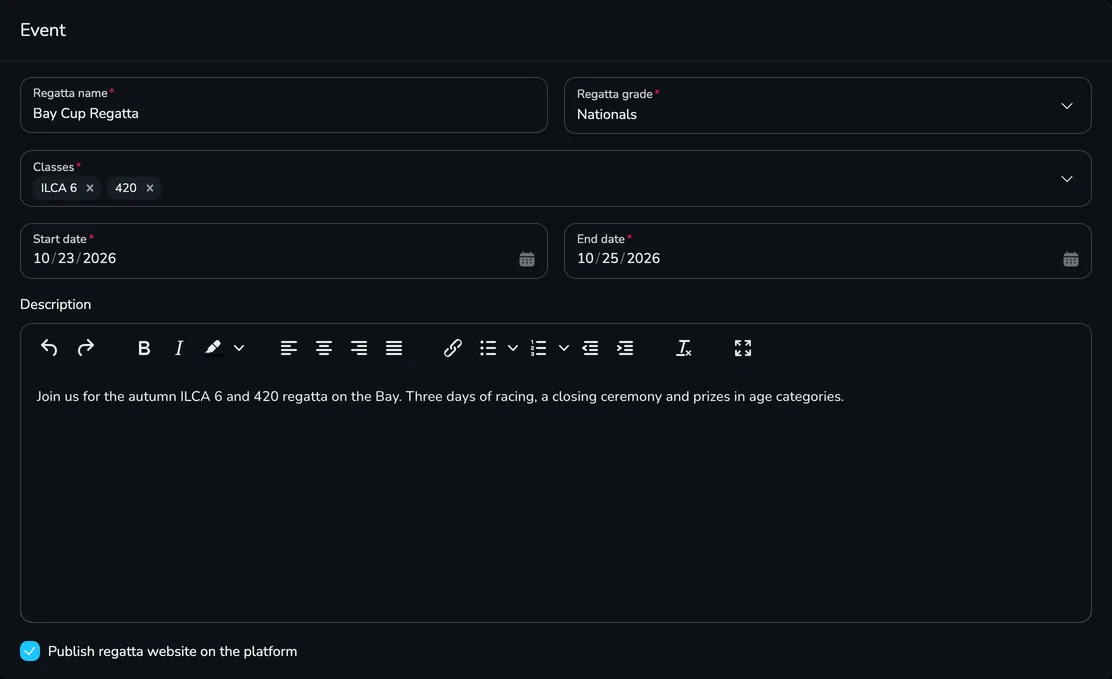Apply italic formatting in the description

pos(179,348)
